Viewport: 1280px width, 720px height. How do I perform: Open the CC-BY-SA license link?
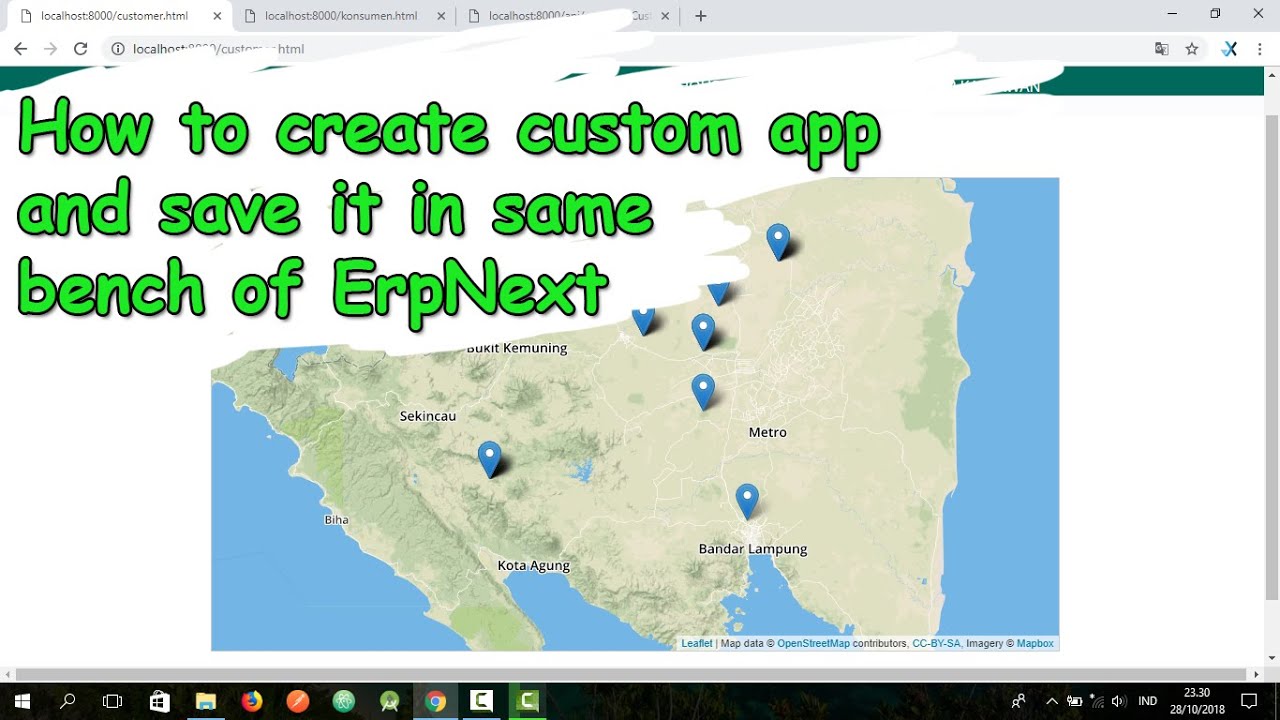pyautogui.click(x=937, y=644)
